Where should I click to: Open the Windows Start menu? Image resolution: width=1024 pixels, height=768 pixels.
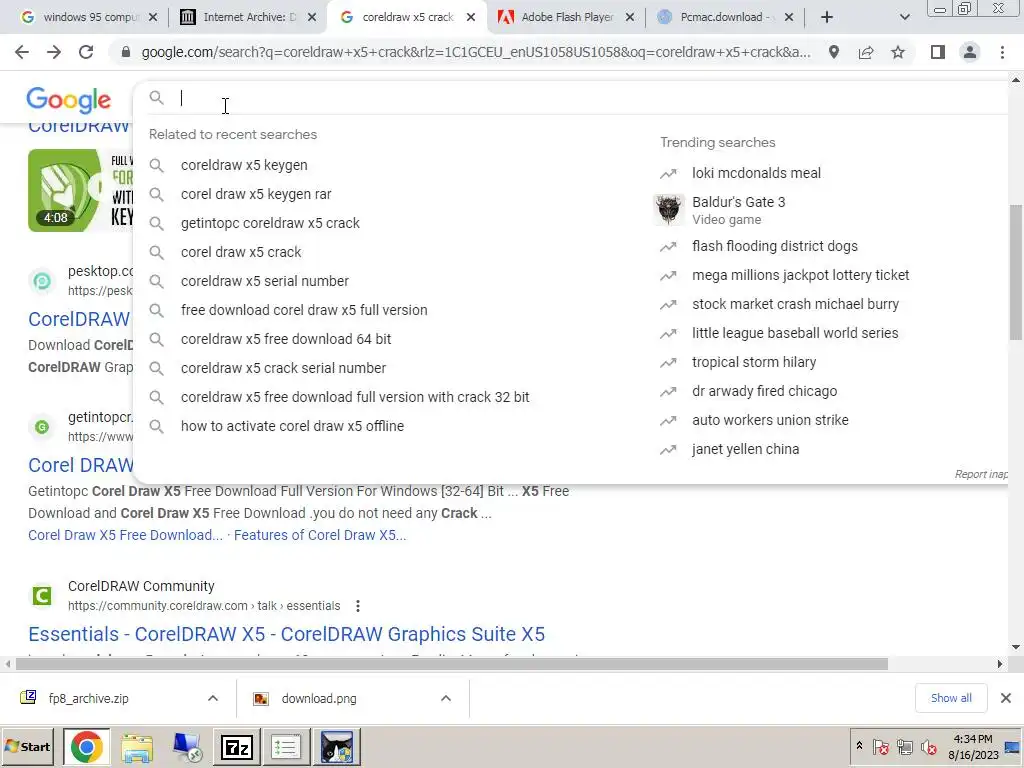click(x=29, y=746)
